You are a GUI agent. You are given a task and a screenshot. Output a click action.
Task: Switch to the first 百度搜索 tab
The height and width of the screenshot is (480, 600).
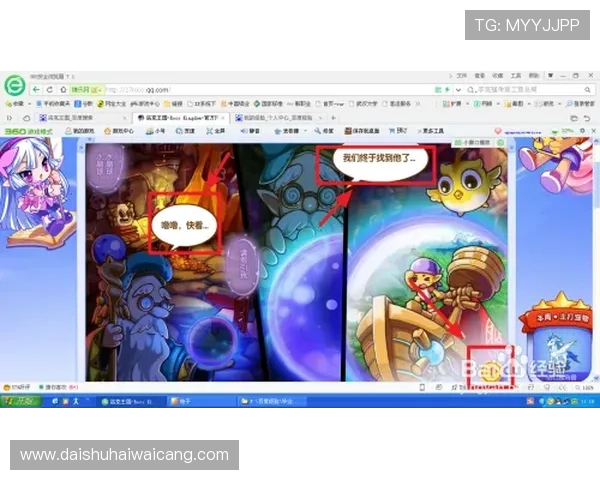coord(82,118)
